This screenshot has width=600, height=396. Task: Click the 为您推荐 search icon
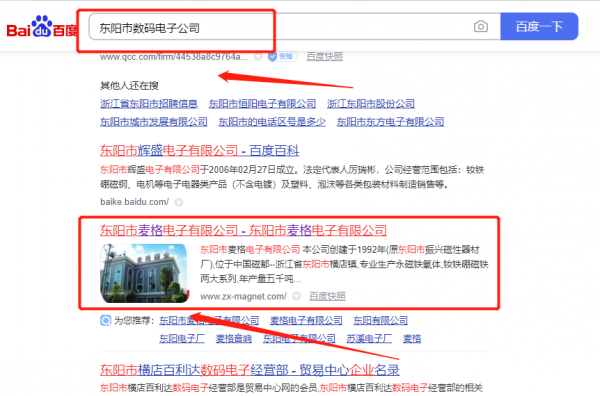[x=106, y=320]
